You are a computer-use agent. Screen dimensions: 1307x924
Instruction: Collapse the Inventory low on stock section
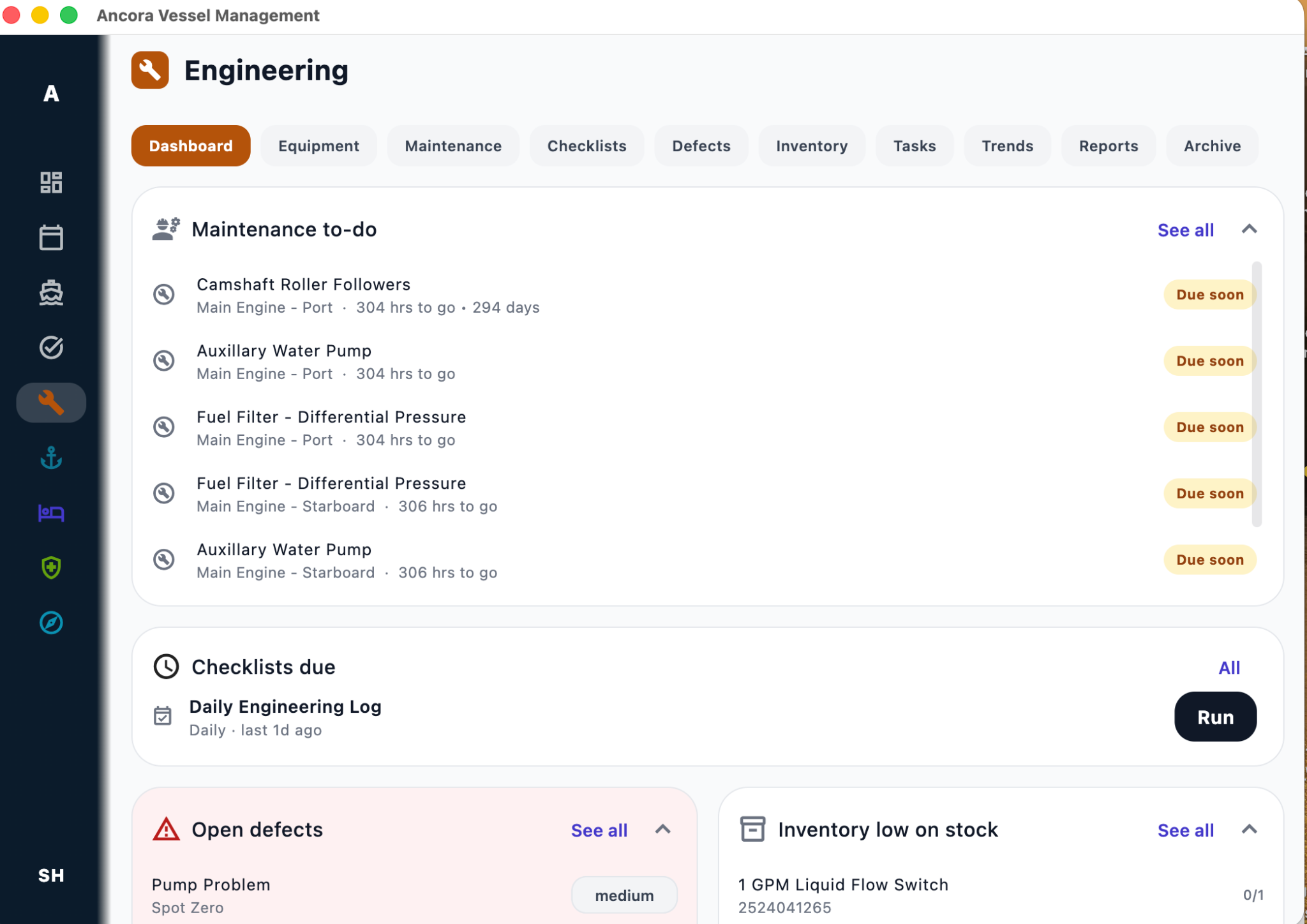coord(1250,830)
